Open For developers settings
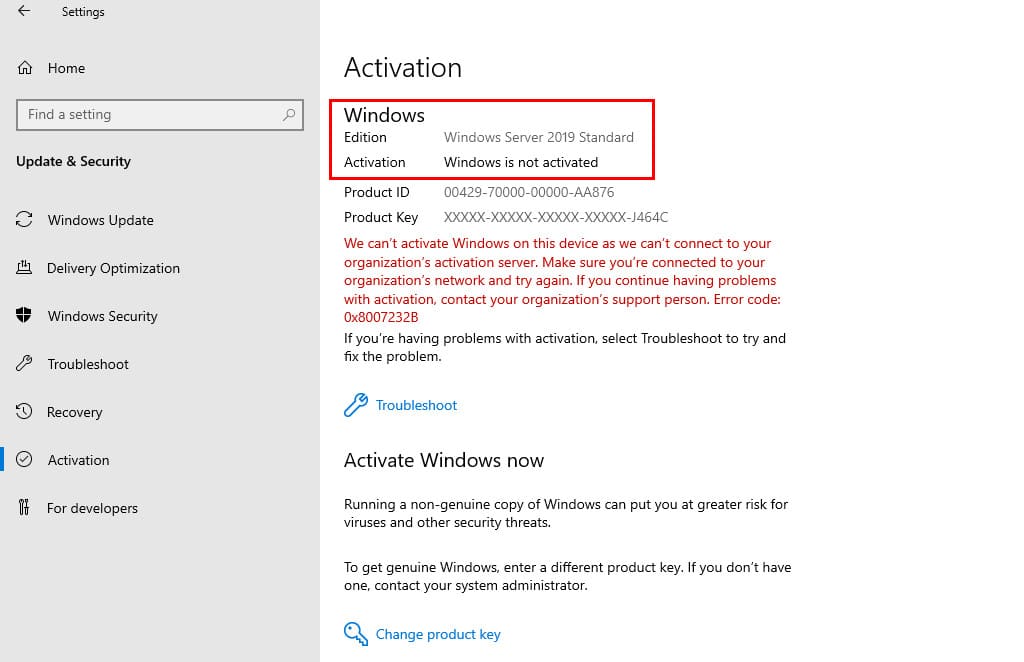Viewport: 1024px width, 662px height. click(92, 509)
